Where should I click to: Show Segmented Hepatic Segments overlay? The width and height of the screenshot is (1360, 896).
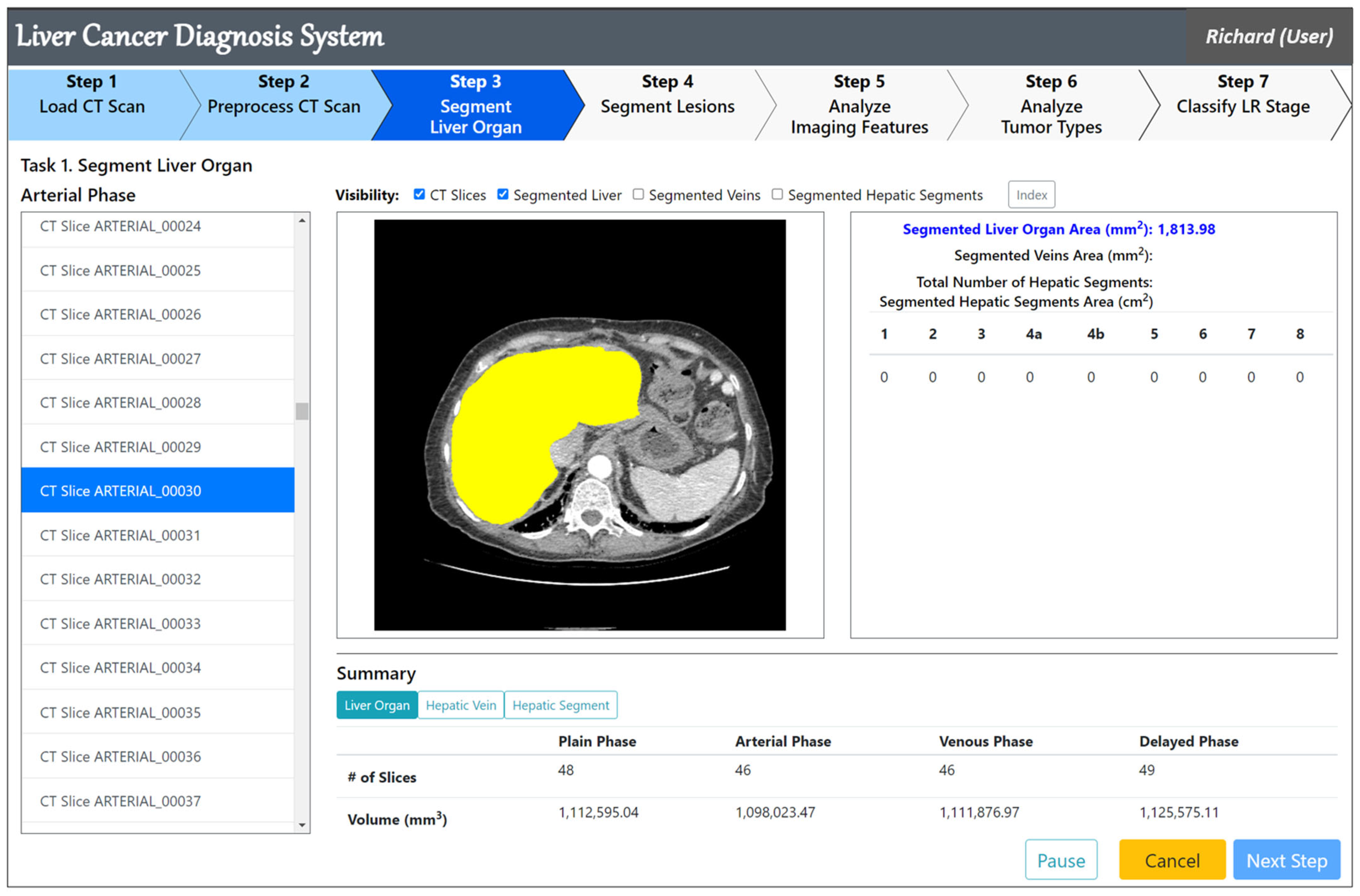coord(777,194)
